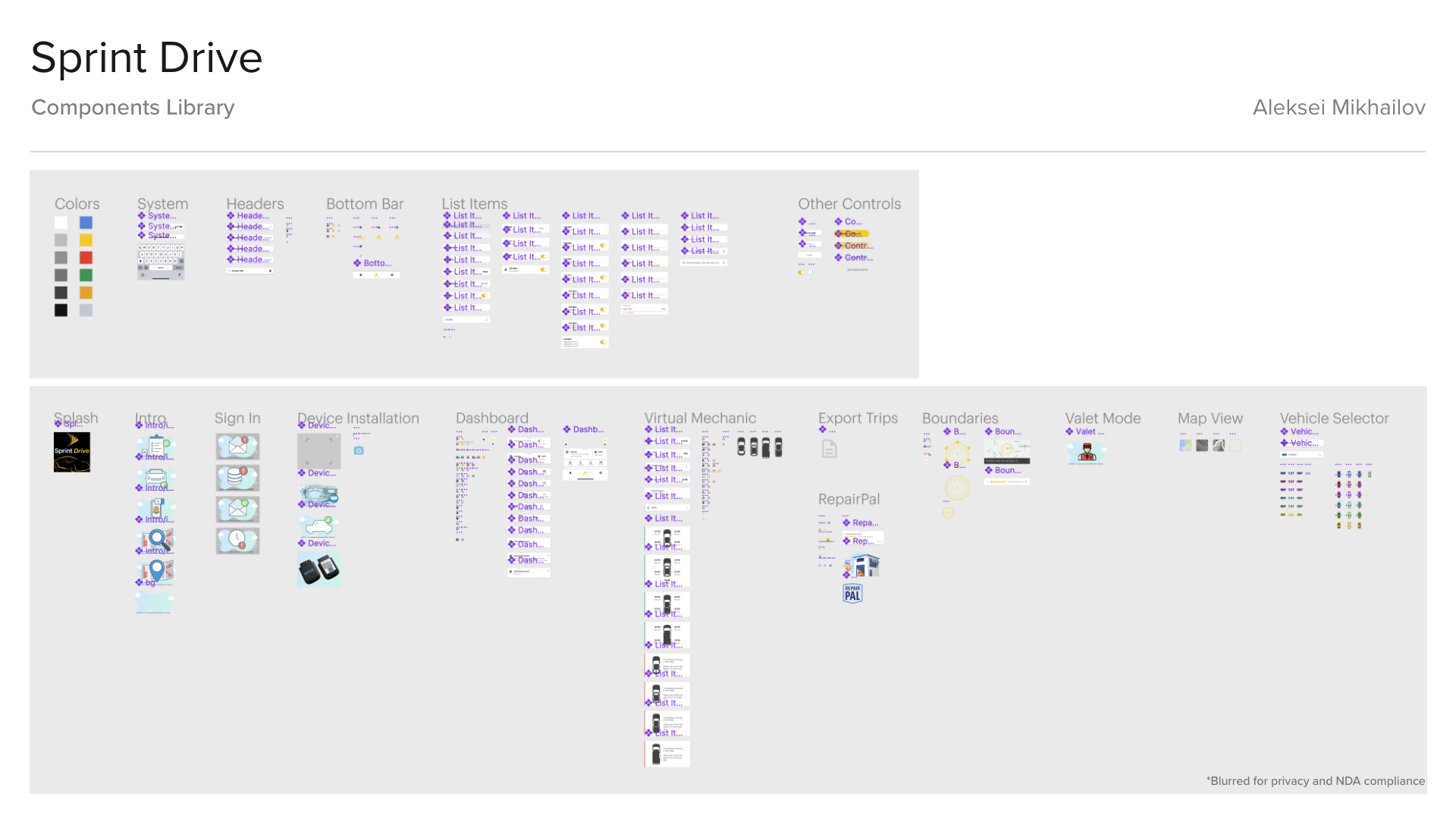The height and width of the screenshot is (819, 1456).
Task: Select the clipboard checklist intro illustration
Action: (156, 447)
